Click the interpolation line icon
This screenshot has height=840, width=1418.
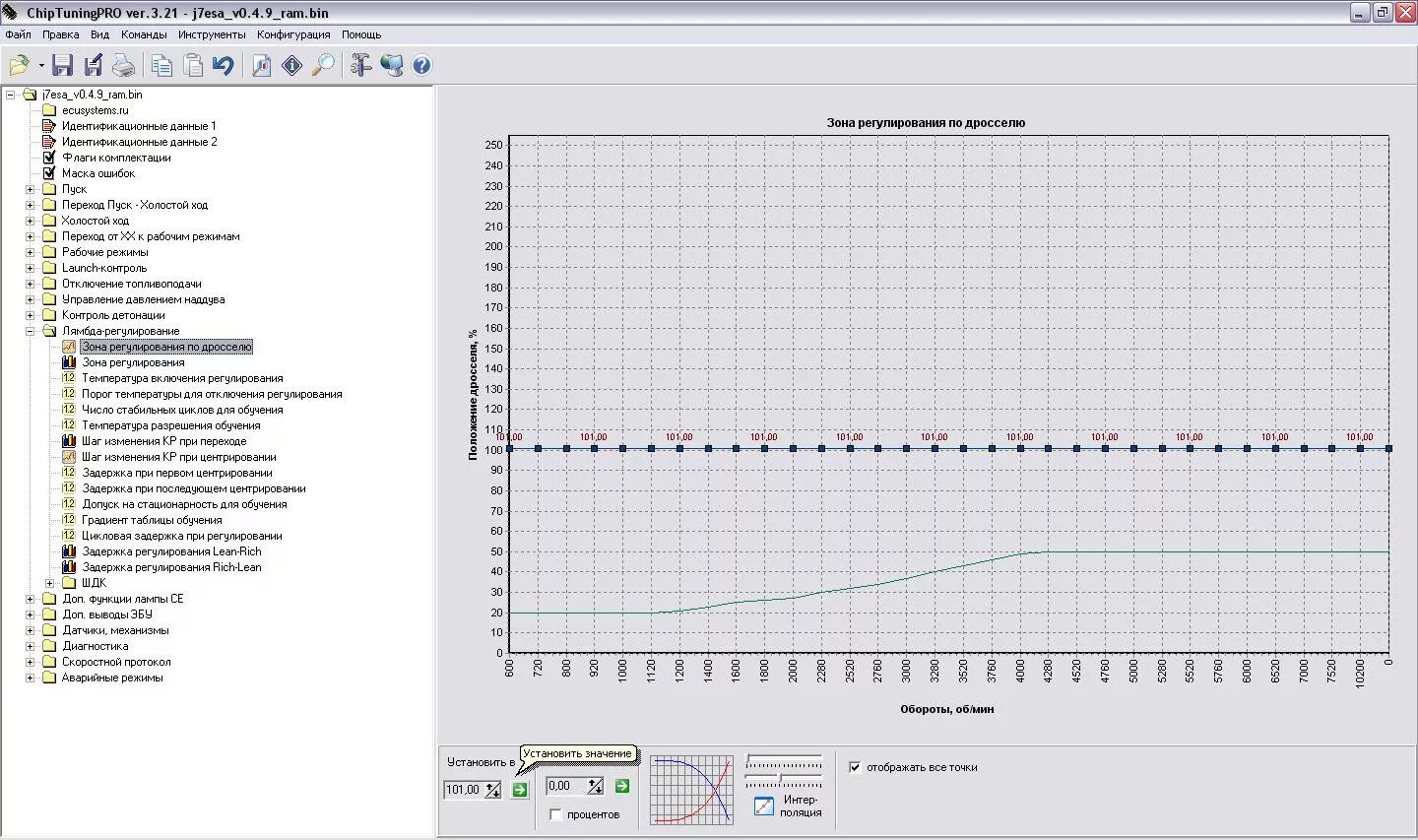click(764, 807)
